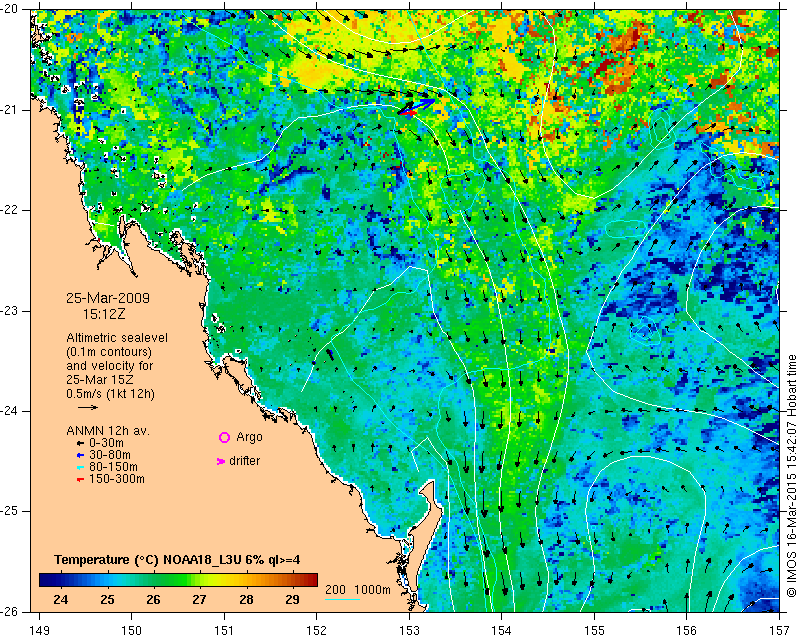
Task: Click the "30-80m" depth label
Action: 110,455
